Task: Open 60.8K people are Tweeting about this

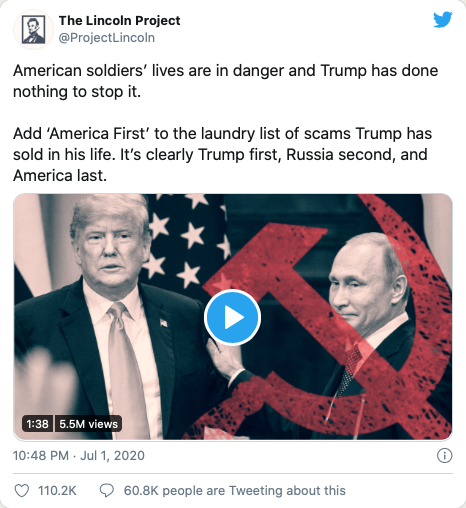Action: point(234,491)
